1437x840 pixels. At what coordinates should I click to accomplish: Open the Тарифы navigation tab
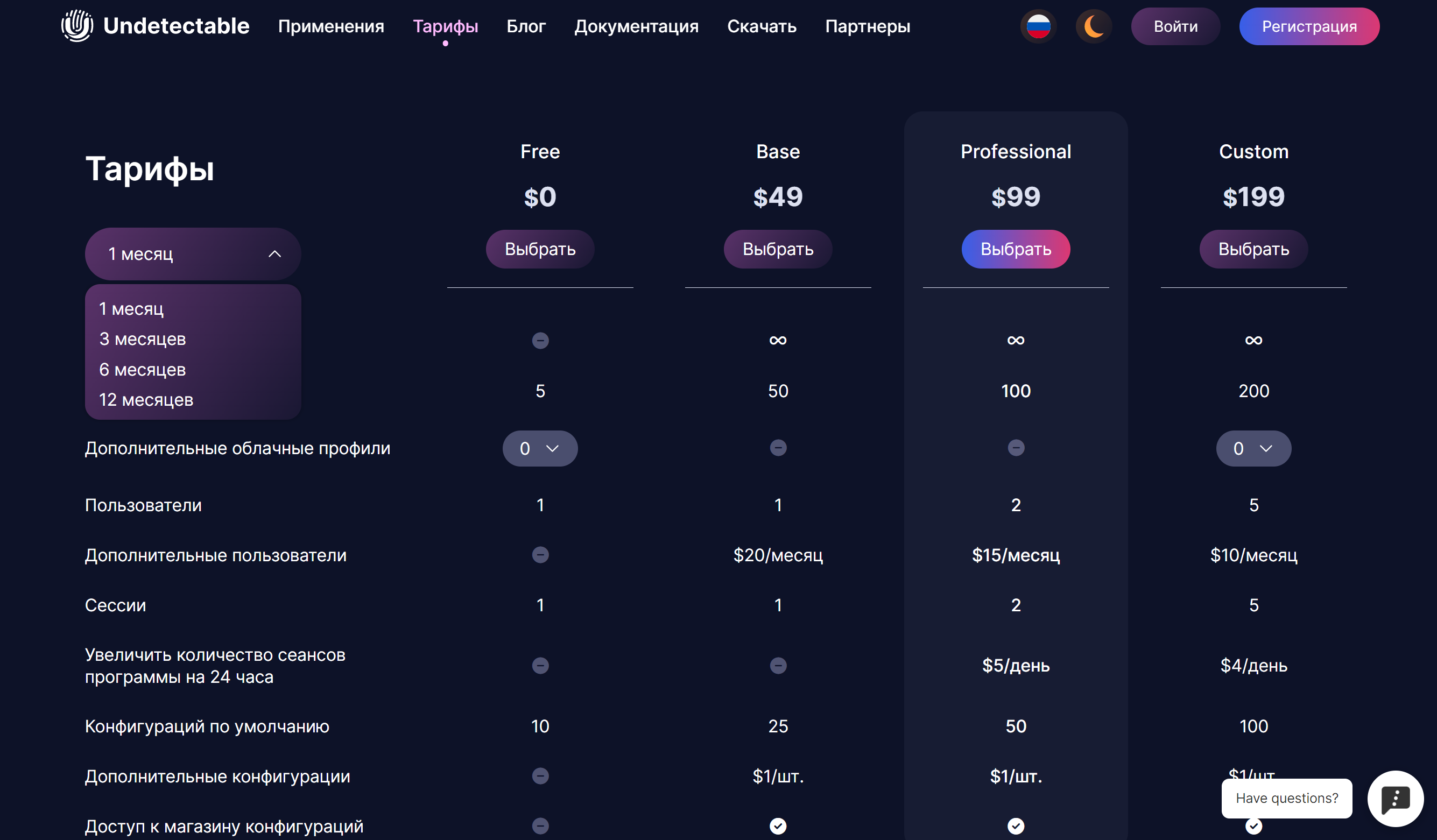(x=445, y=26)
